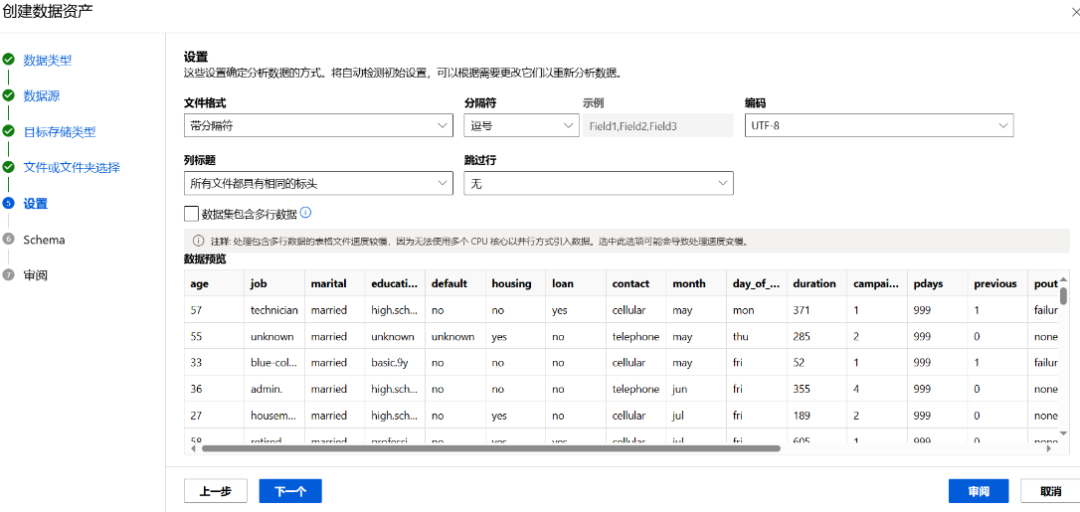Screen dimensions: 1080x512
Task: Go to the 目标存储类型 step
Action: 59,132
